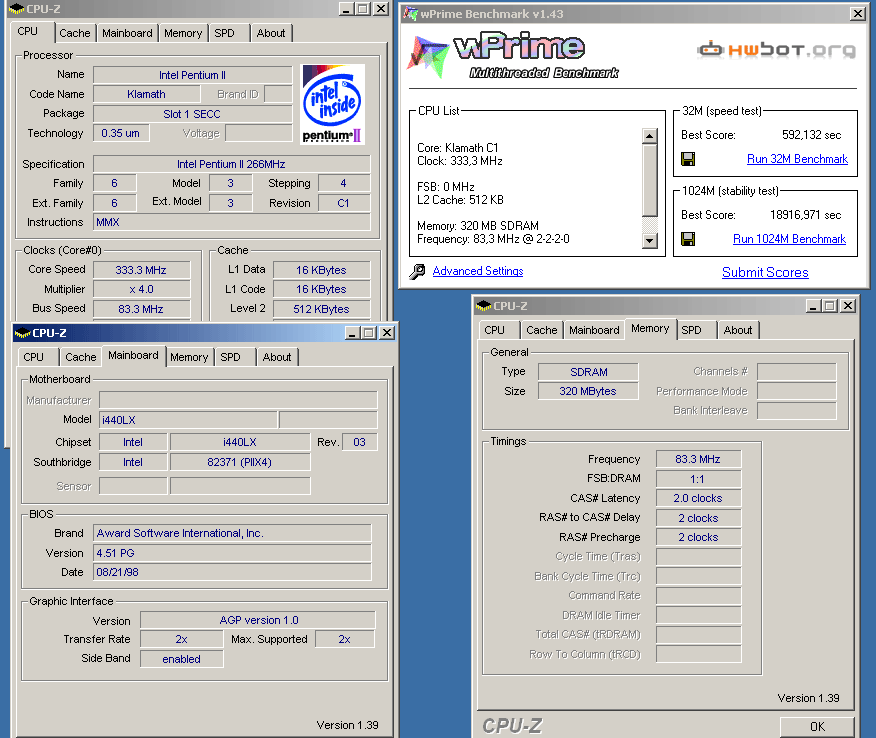Click the CPU-Z chip icon in top-left window title
The image size is (876, 738).
17,9
